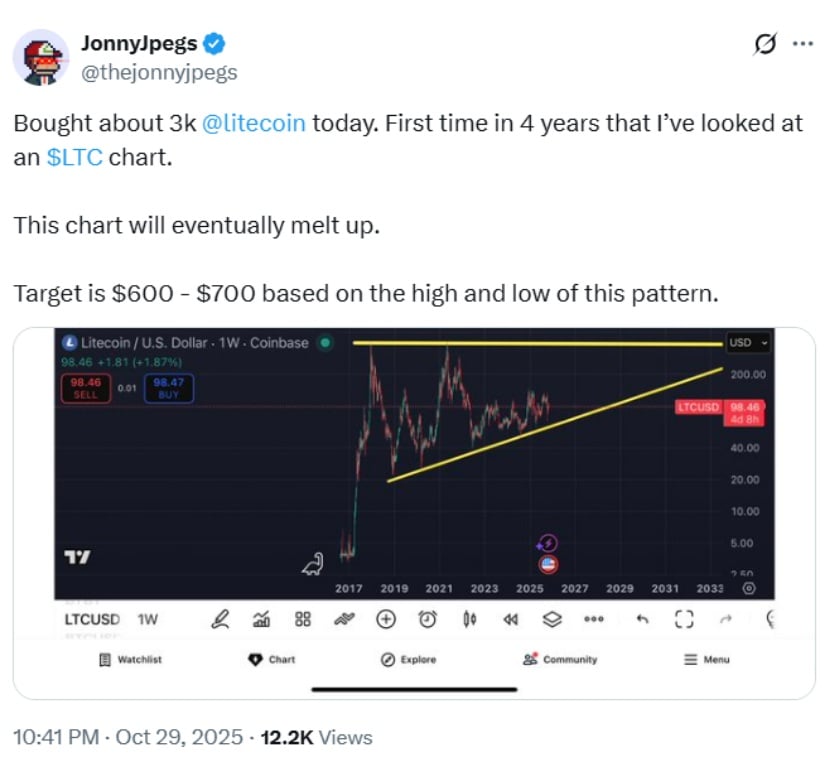Viewport: 825px width, 762px height.
Task: Expand the 1W timeframe selector
Action: pyautogui.click(x=148, y=619)
